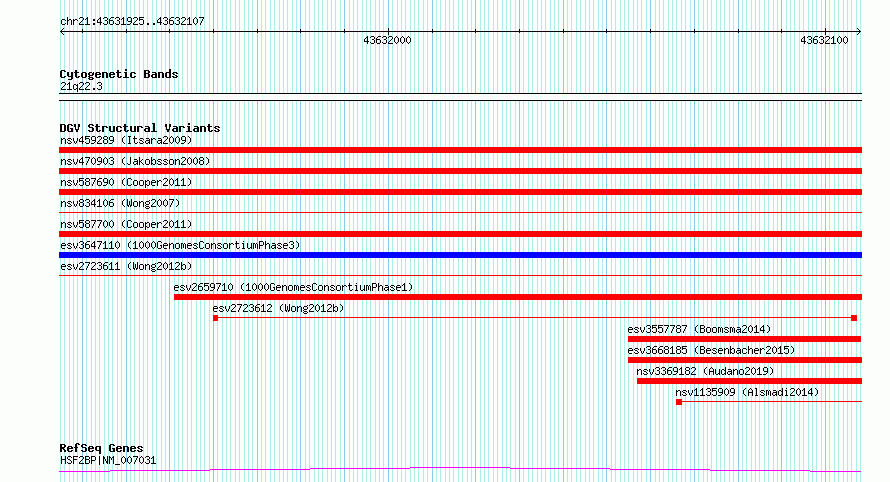
Task: Click the red start marker of nsv1135909
Action: pos(679,402)
